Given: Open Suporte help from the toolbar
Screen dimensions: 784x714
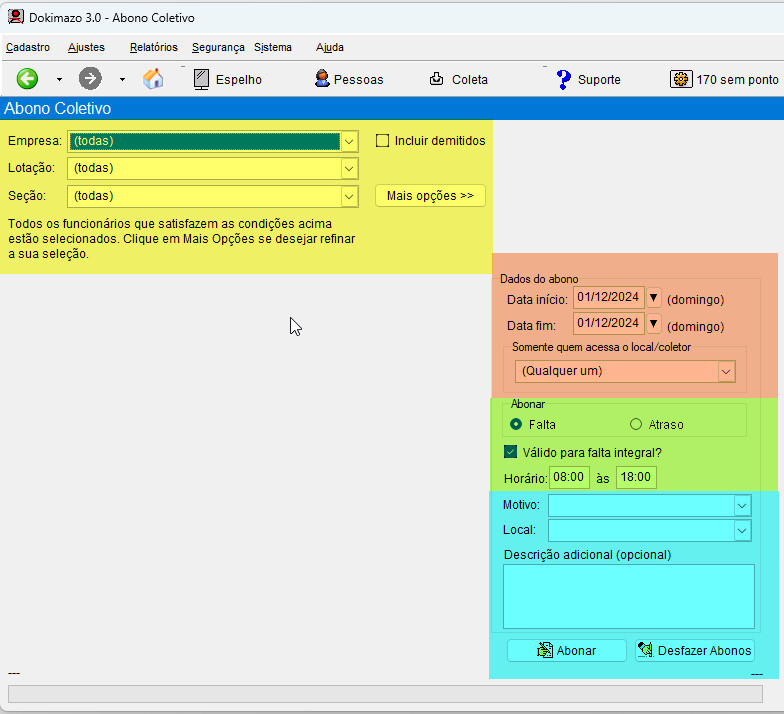Looking at the screenshot, I should pyautogui.click(x=588, y=79).
